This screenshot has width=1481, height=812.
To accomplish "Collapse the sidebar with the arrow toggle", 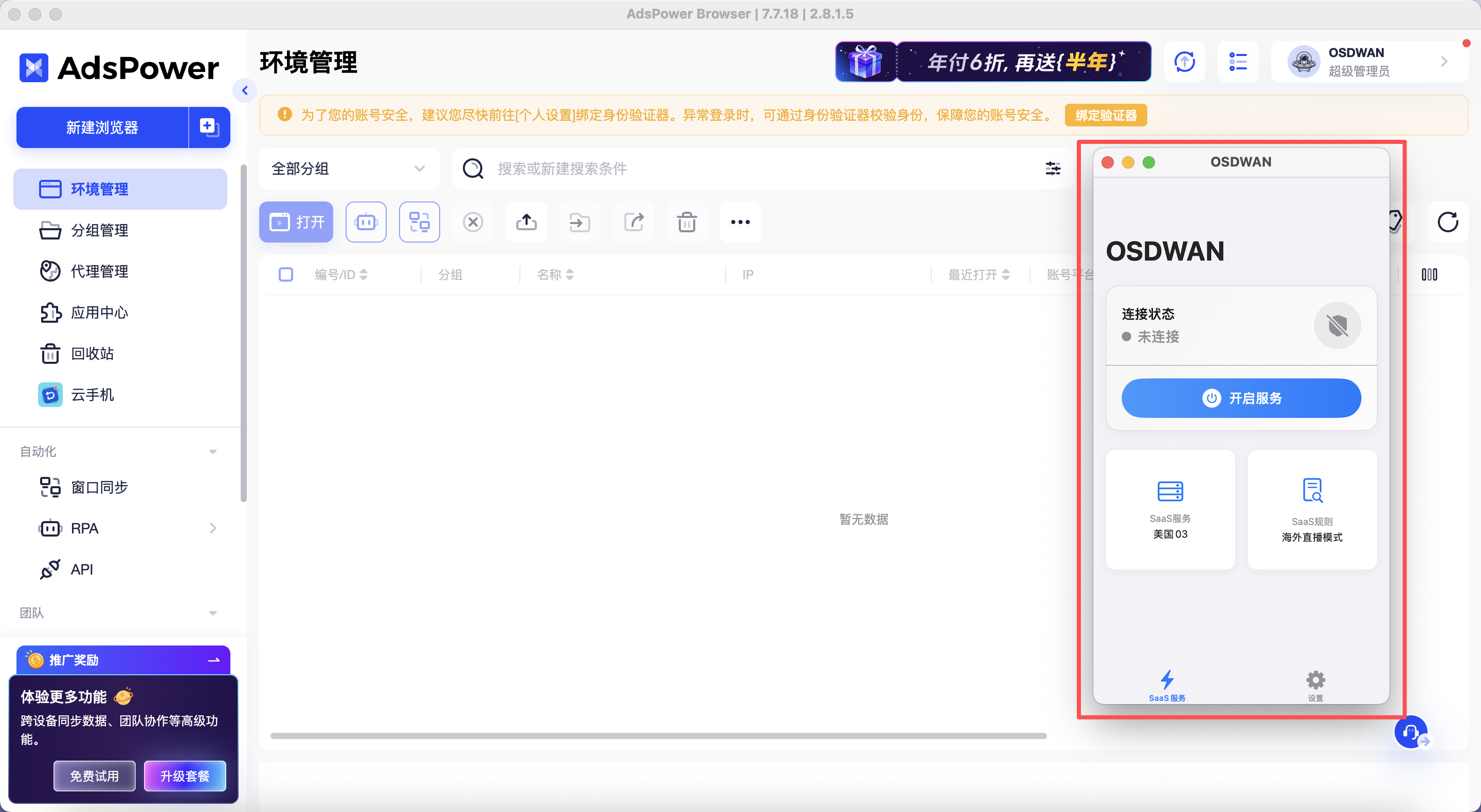I will [x=245, y=90].
